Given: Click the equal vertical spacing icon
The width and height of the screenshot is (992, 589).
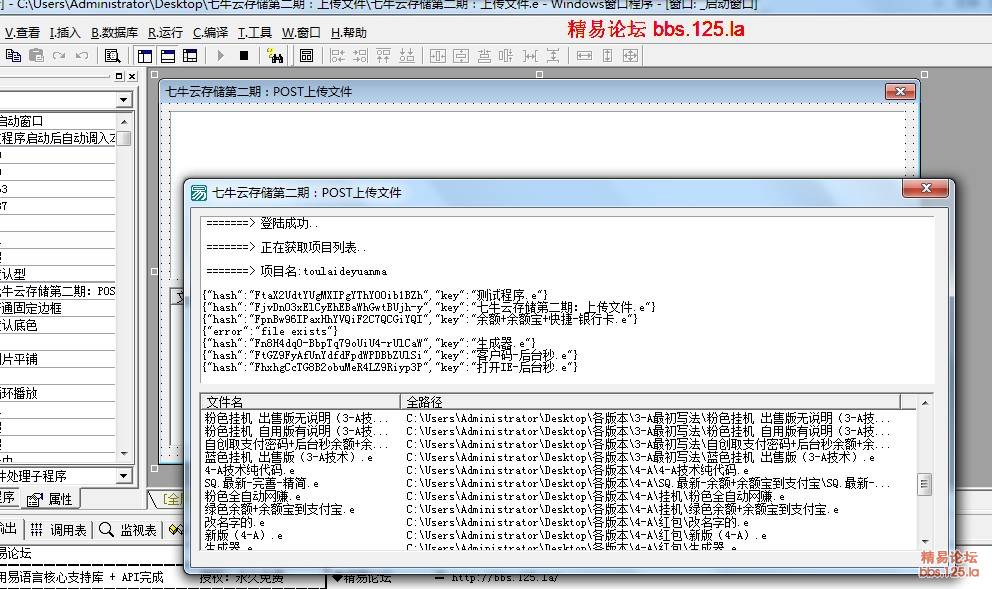Looking at the screenshot, I should [552, 56].
